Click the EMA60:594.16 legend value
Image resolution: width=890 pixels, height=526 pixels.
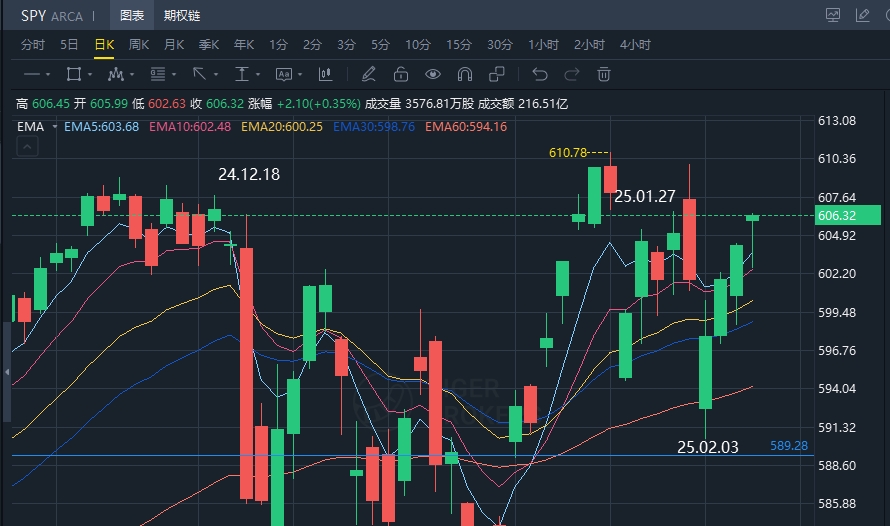tap(466, 127)
